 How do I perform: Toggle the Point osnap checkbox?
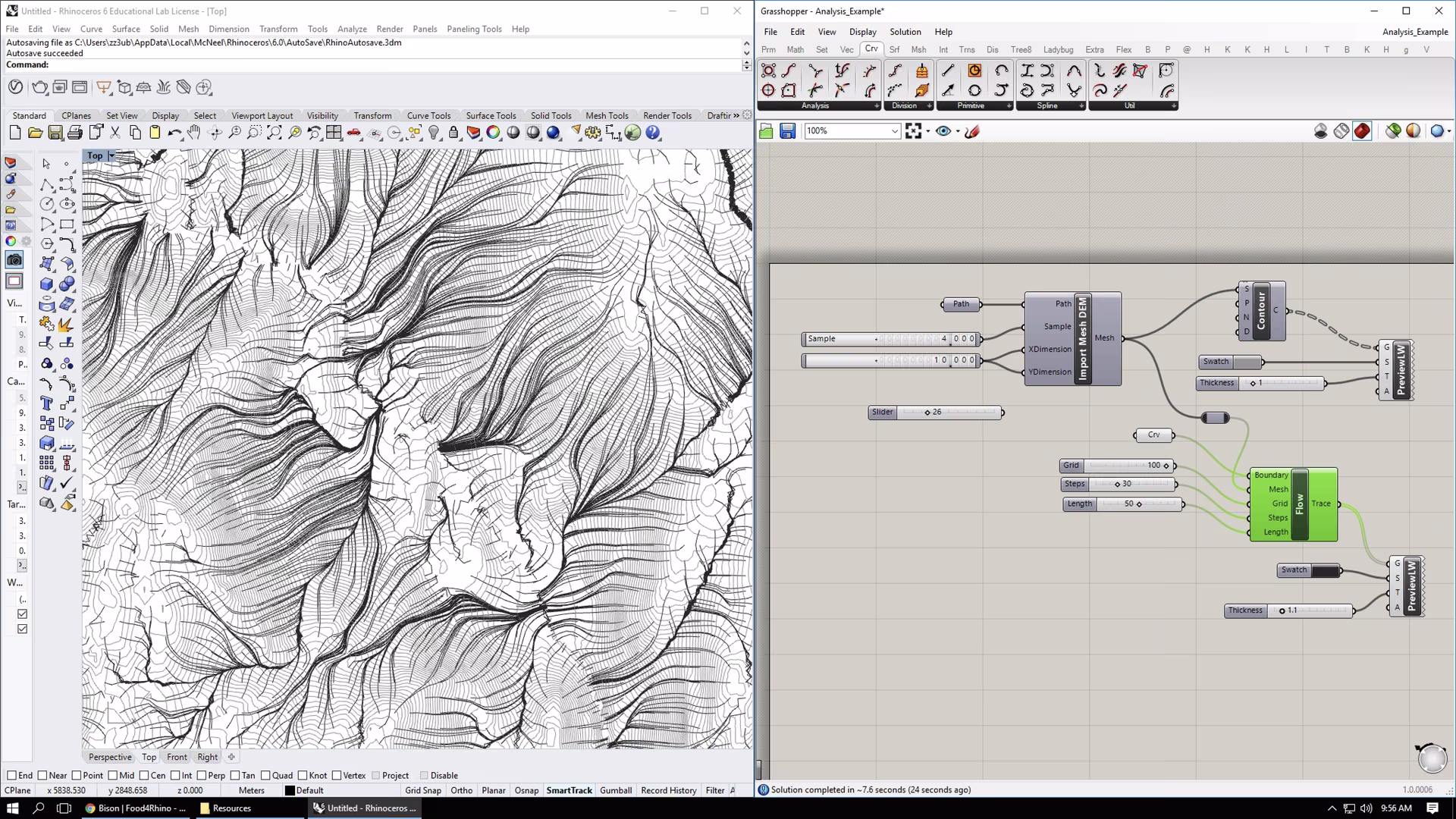(x=77, y=775)
